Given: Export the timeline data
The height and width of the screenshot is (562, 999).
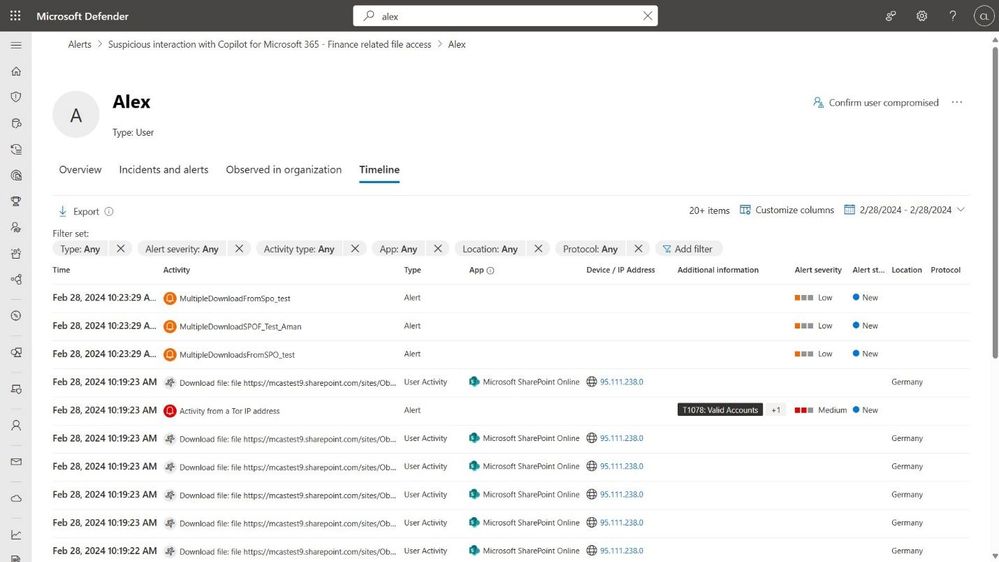Looking at the screenshot, I should point(79,212).
